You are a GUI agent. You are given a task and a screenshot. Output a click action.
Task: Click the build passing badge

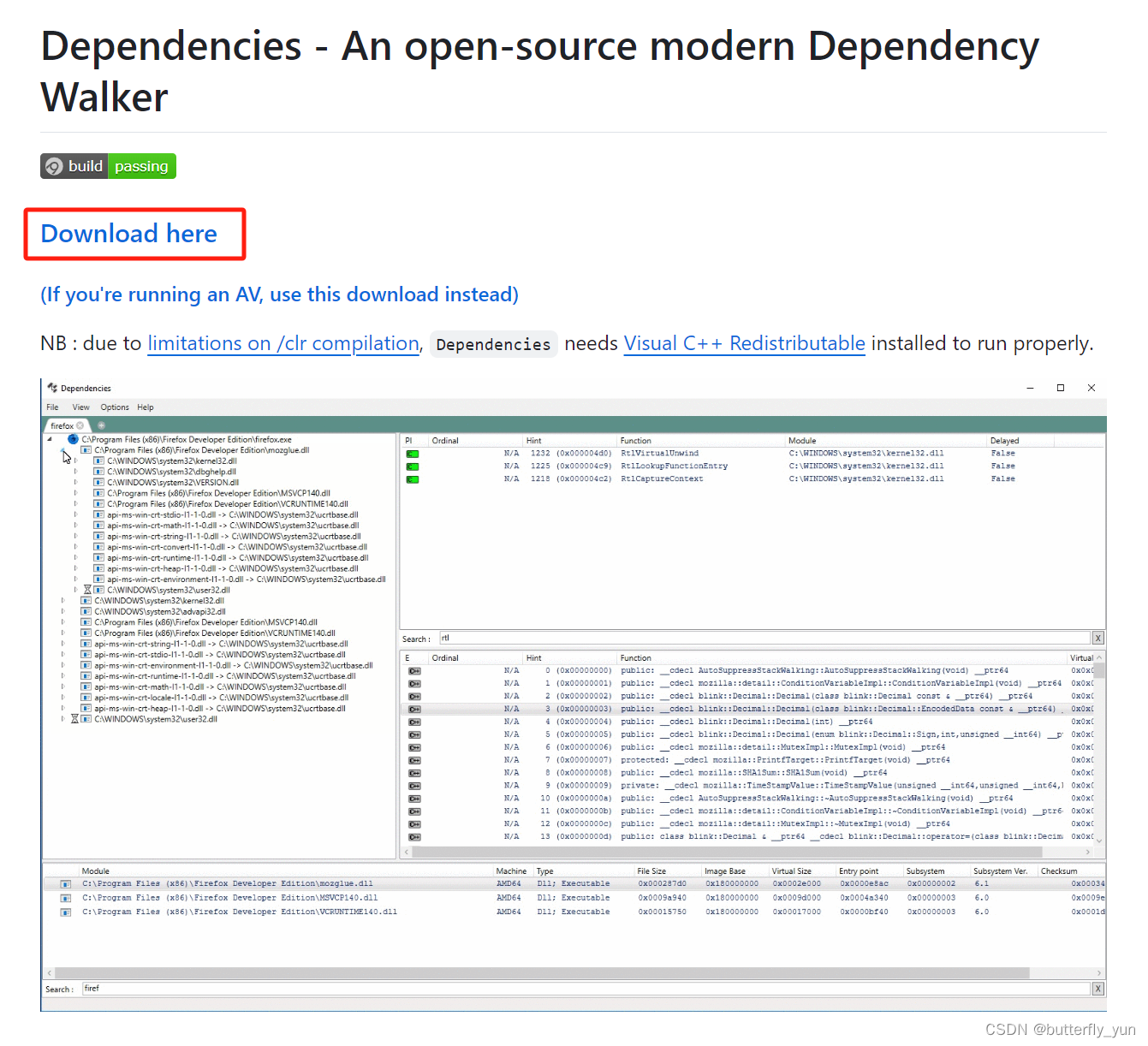(107, 166)
